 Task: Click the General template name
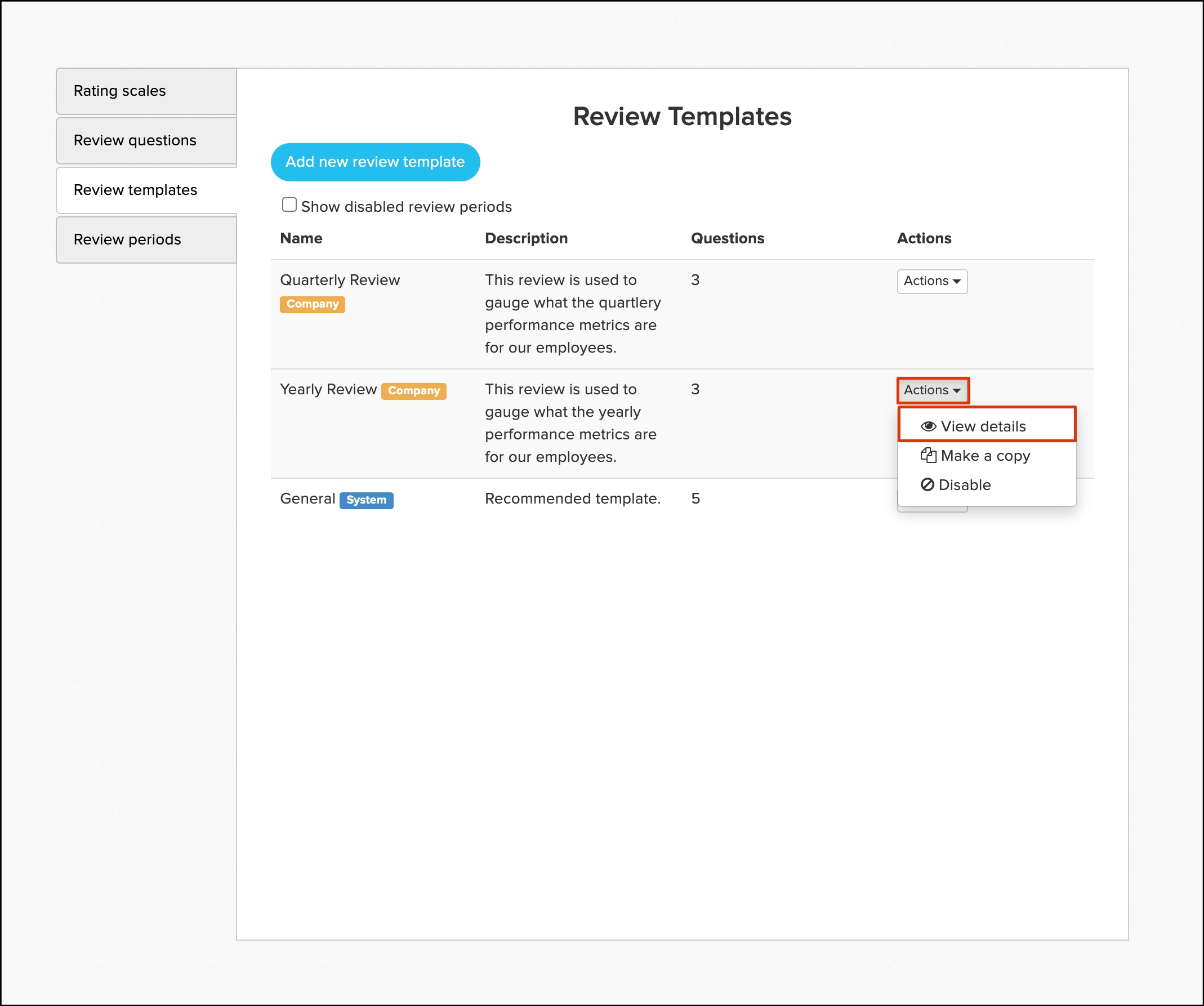coord(307,498)
